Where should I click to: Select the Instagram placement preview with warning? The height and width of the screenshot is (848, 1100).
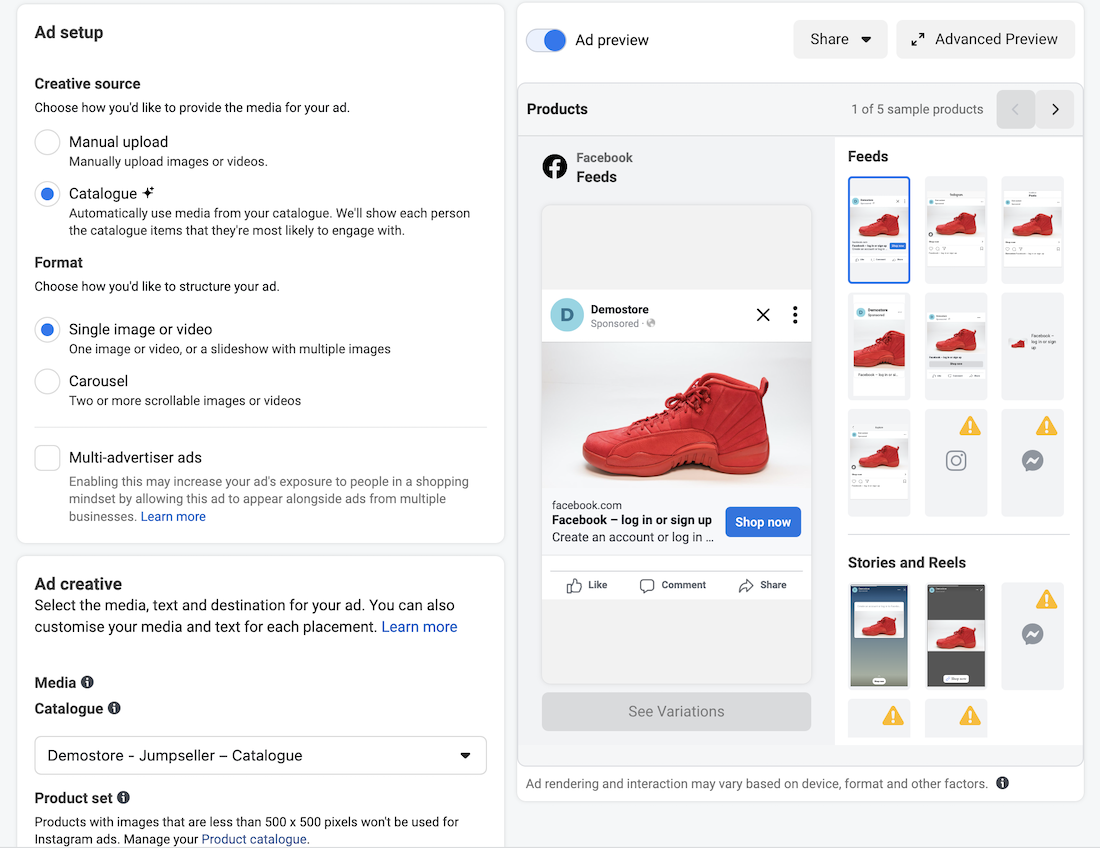click(955, 462)
